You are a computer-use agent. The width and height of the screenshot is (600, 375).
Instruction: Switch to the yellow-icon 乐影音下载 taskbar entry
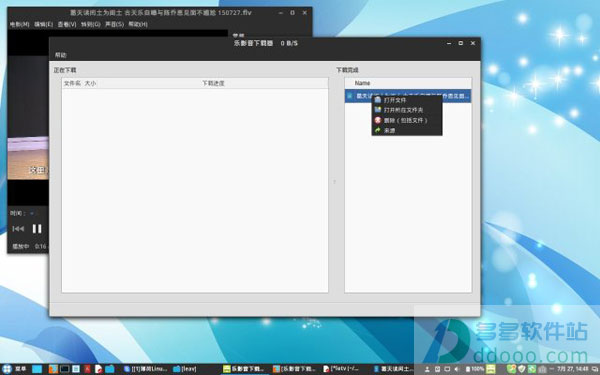click(244, 369)
